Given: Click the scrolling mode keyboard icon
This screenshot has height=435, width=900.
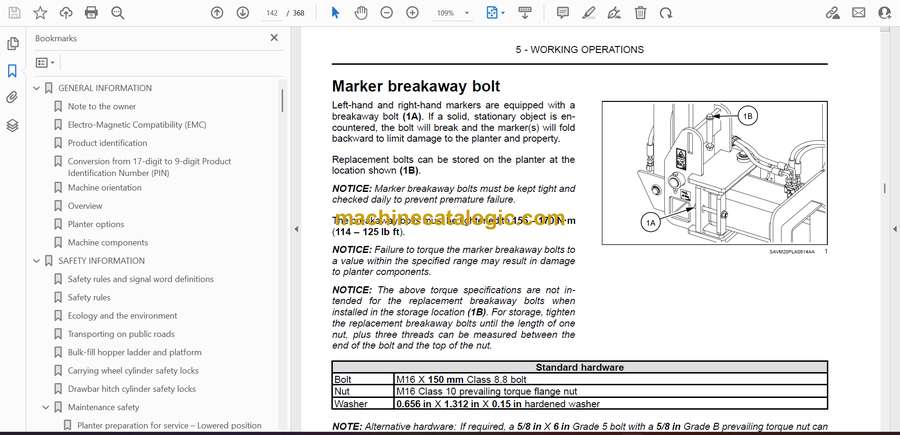Looking at the screenshot, I should coord(525,13).
